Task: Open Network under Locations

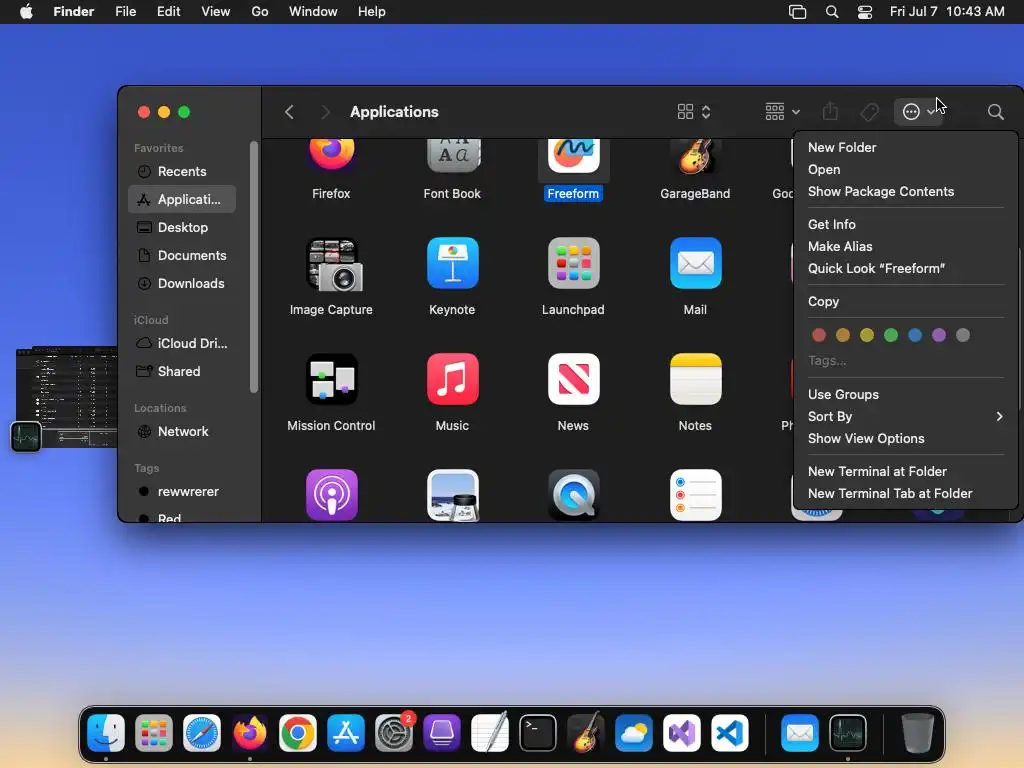Action: [x=182, y=432]
